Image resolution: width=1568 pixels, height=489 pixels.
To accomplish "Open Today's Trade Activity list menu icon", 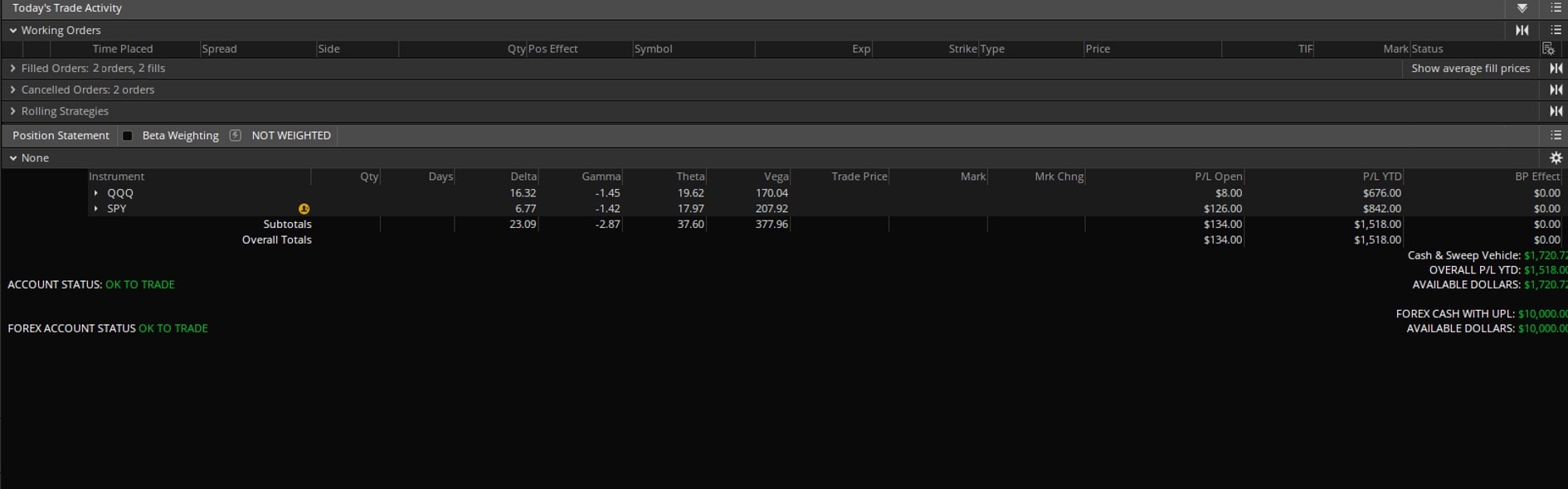I will click(x=1556, y=8).
